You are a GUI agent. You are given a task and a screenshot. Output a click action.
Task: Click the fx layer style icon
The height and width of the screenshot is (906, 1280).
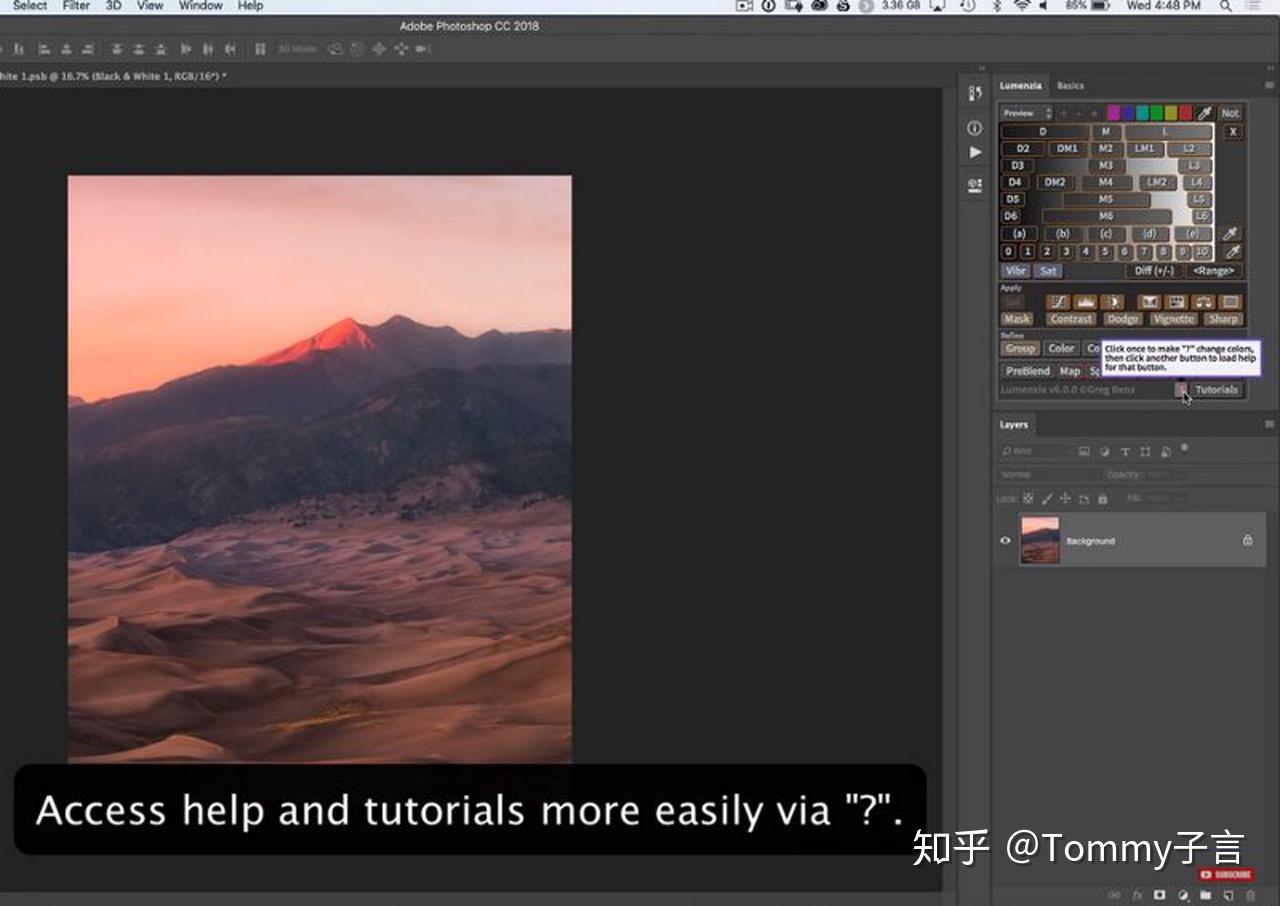pos(1137,895)
